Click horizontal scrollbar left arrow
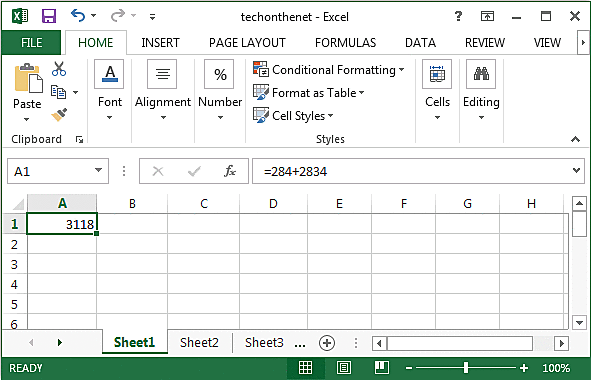The height and width of the screenshot is (380, 591). coord(379,343)
